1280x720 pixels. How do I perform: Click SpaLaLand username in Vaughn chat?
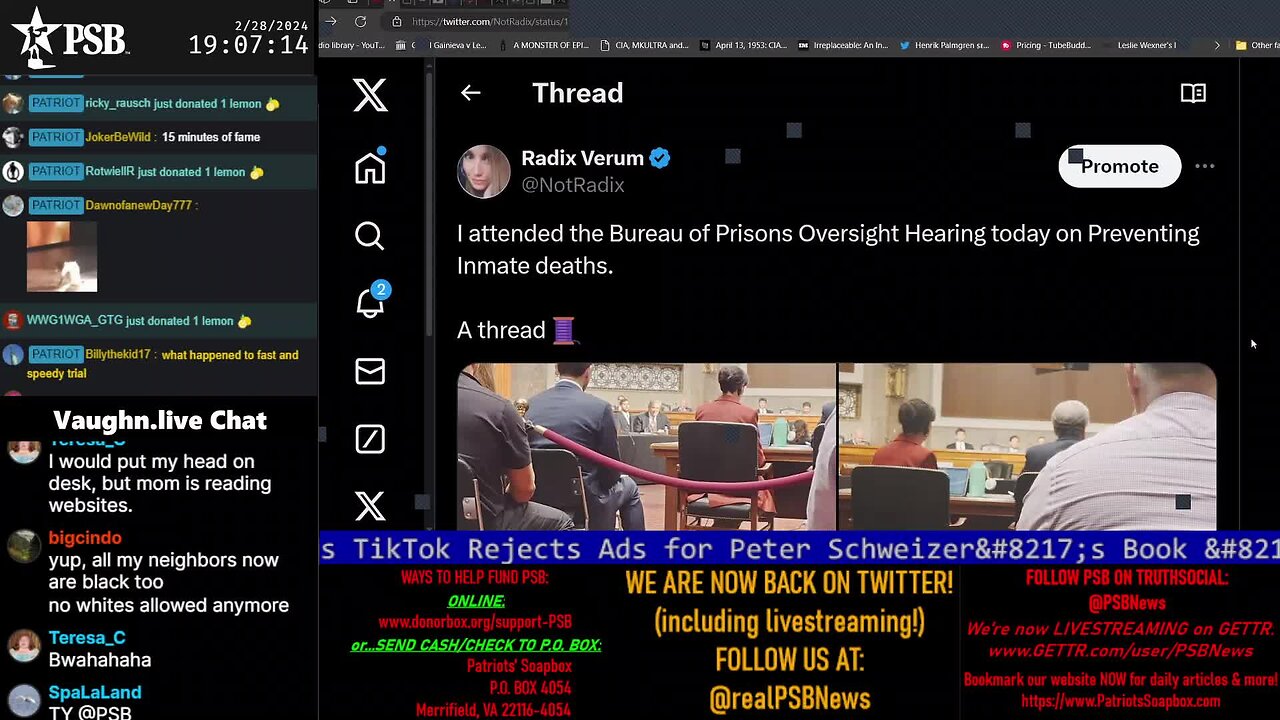(95, 692)
